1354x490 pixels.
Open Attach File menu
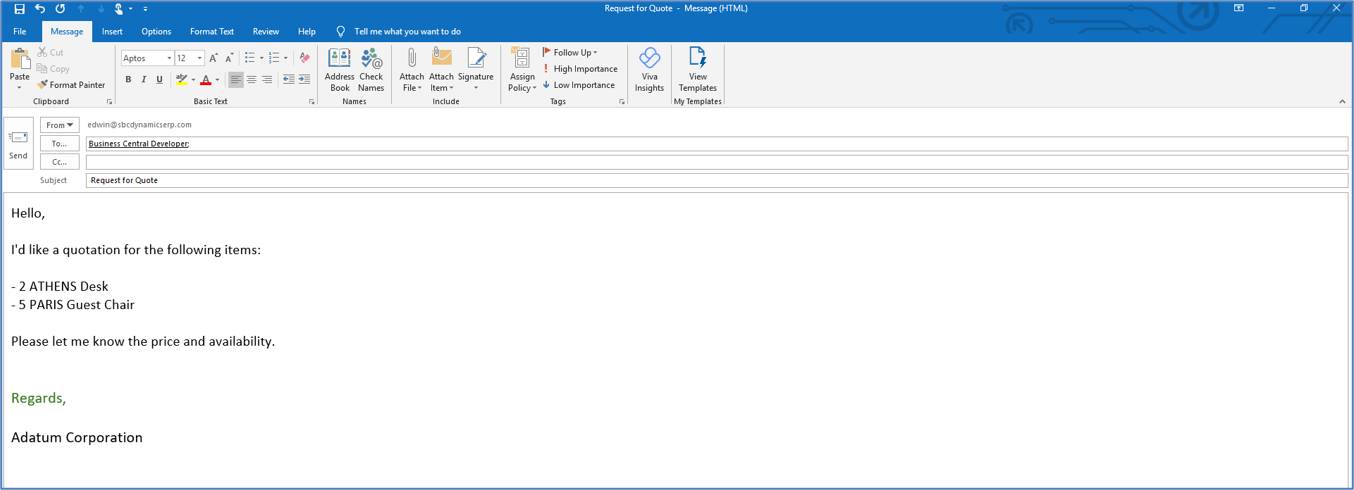tap(412, 70)
